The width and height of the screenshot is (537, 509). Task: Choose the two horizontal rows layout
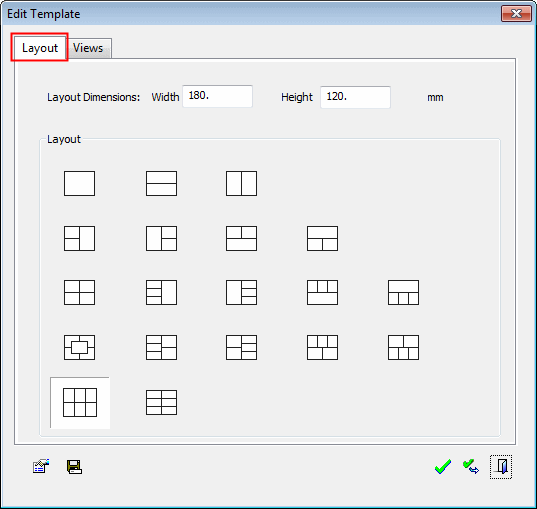tap(161, 184)
